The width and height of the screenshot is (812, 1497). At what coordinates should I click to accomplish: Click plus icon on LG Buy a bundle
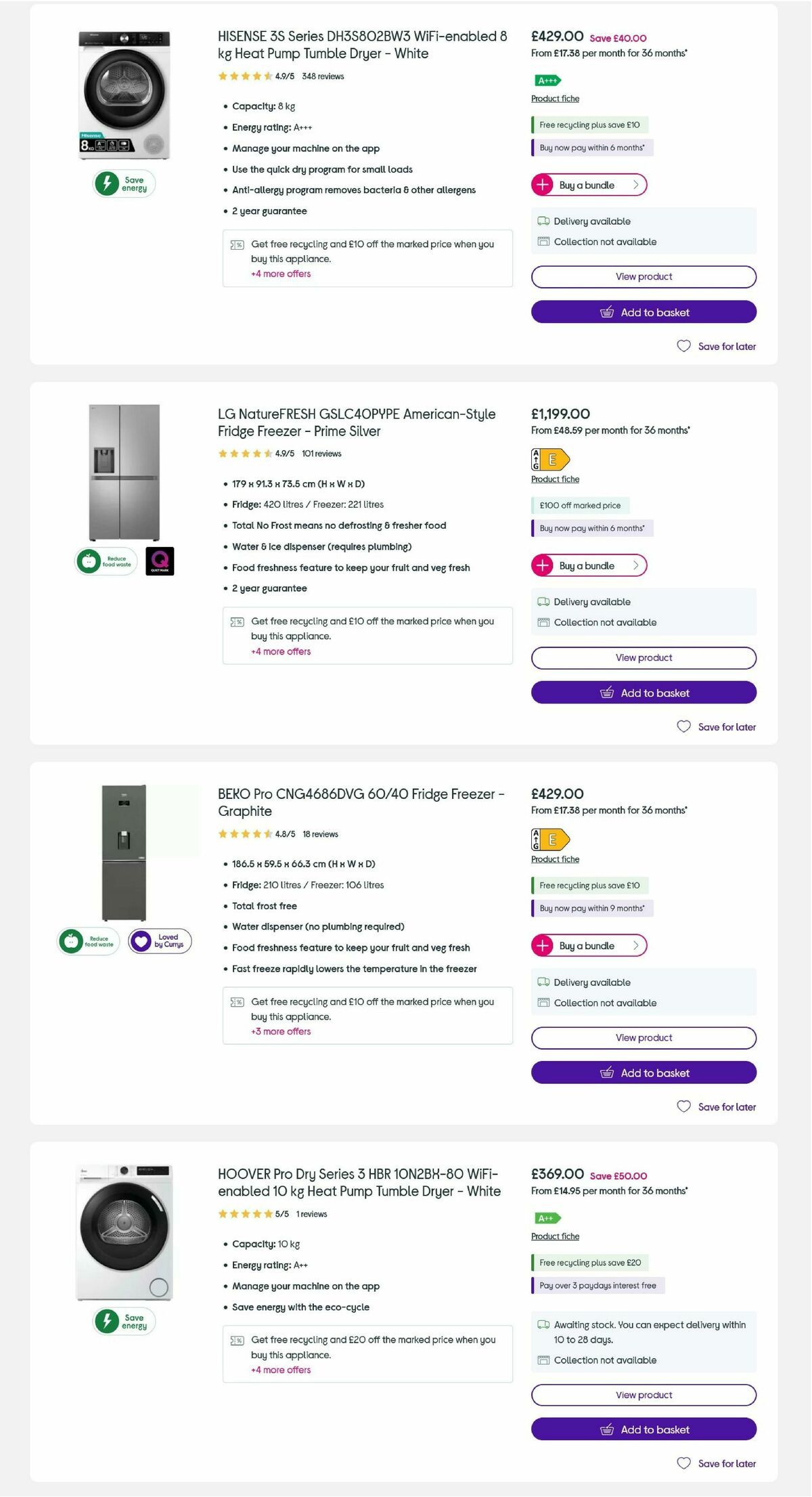542,565
